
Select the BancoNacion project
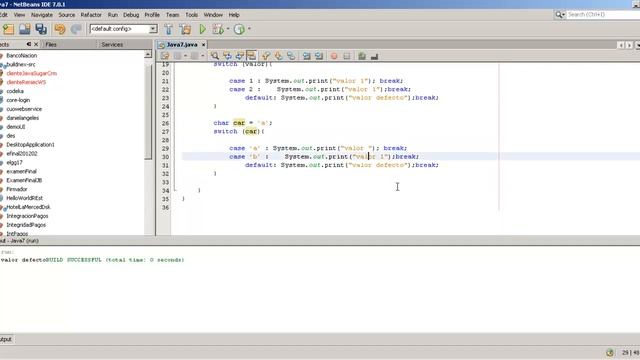tap(22, 56)
